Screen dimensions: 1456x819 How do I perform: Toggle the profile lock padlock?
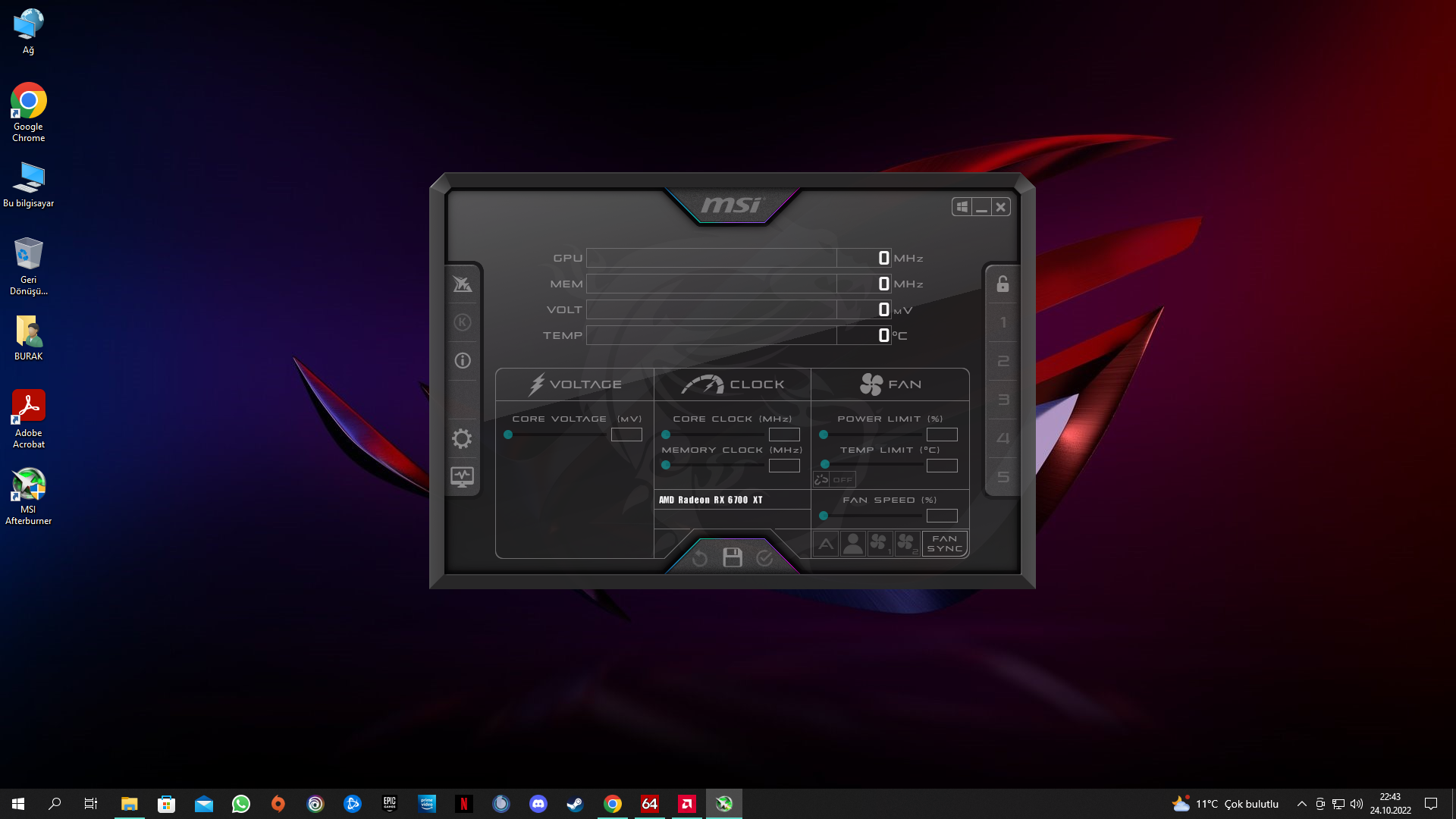1003,284
